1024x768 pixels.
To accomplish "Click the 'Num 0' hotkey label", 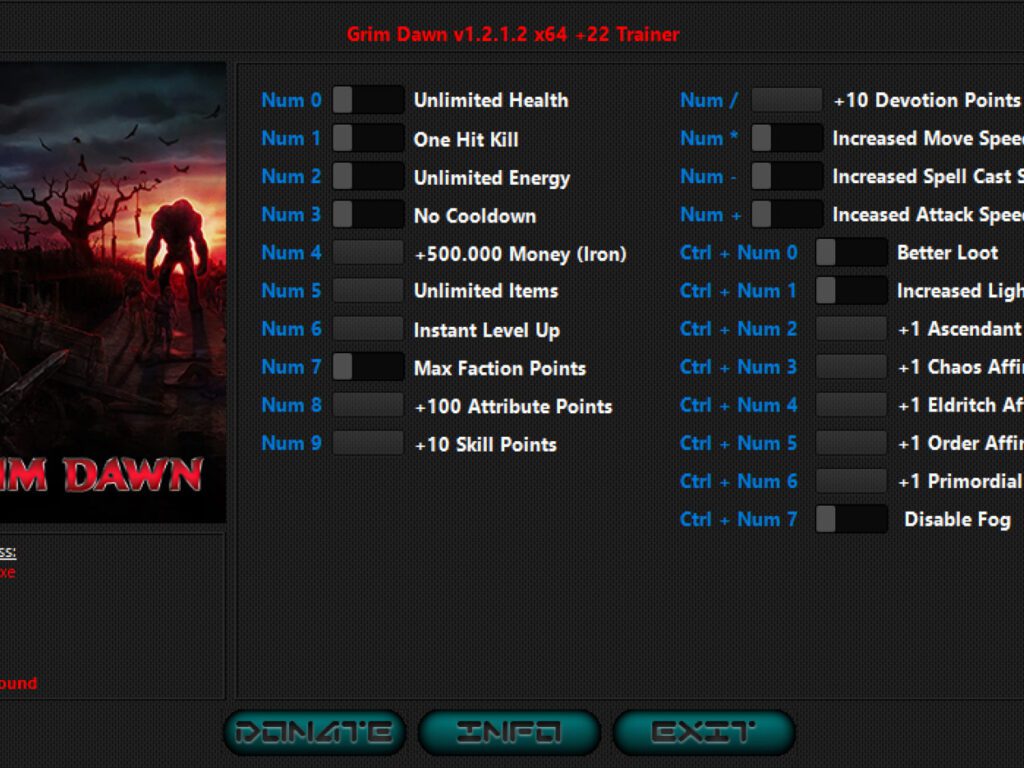I will (291, 101).
